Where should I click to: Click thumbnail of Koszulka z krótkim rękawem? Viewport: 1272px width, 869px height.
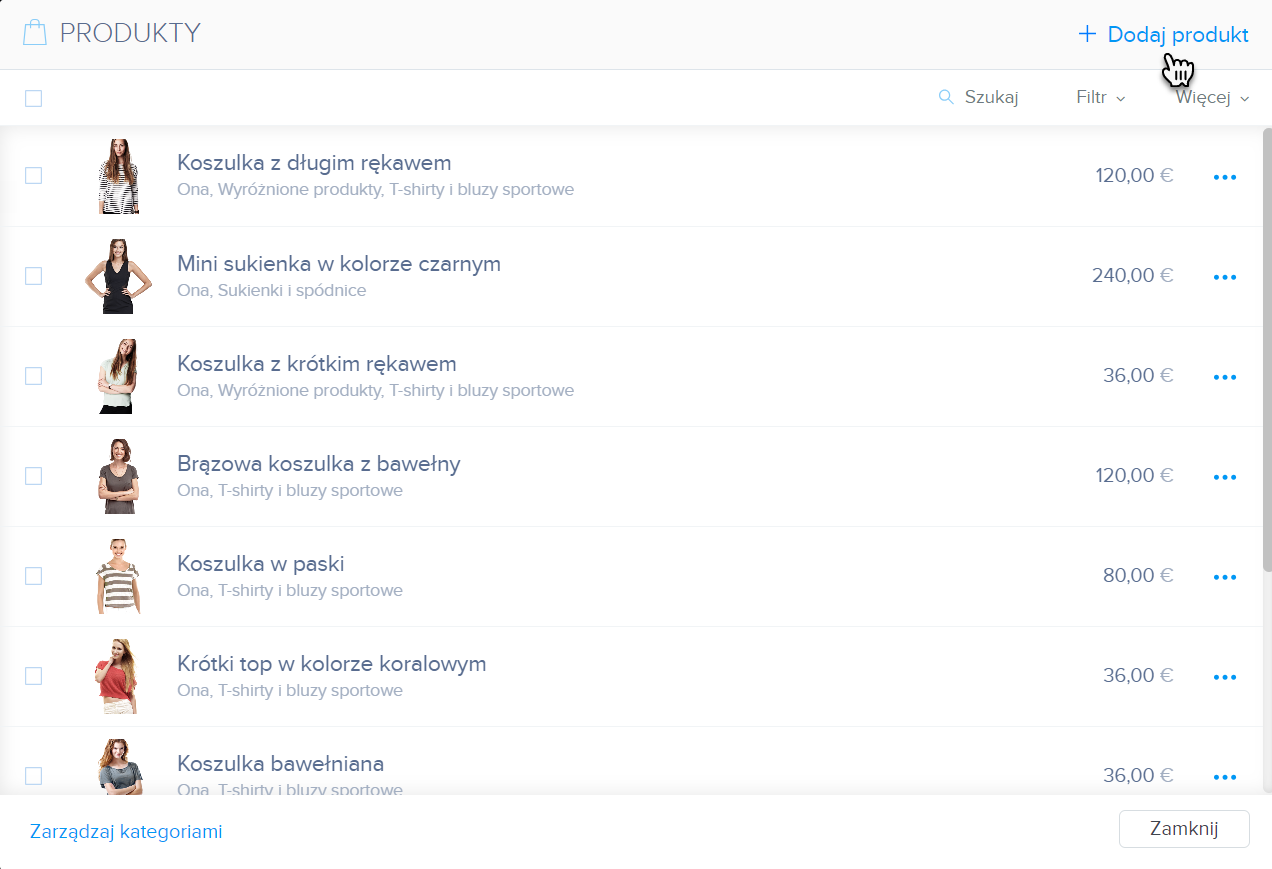pos(118,376)
